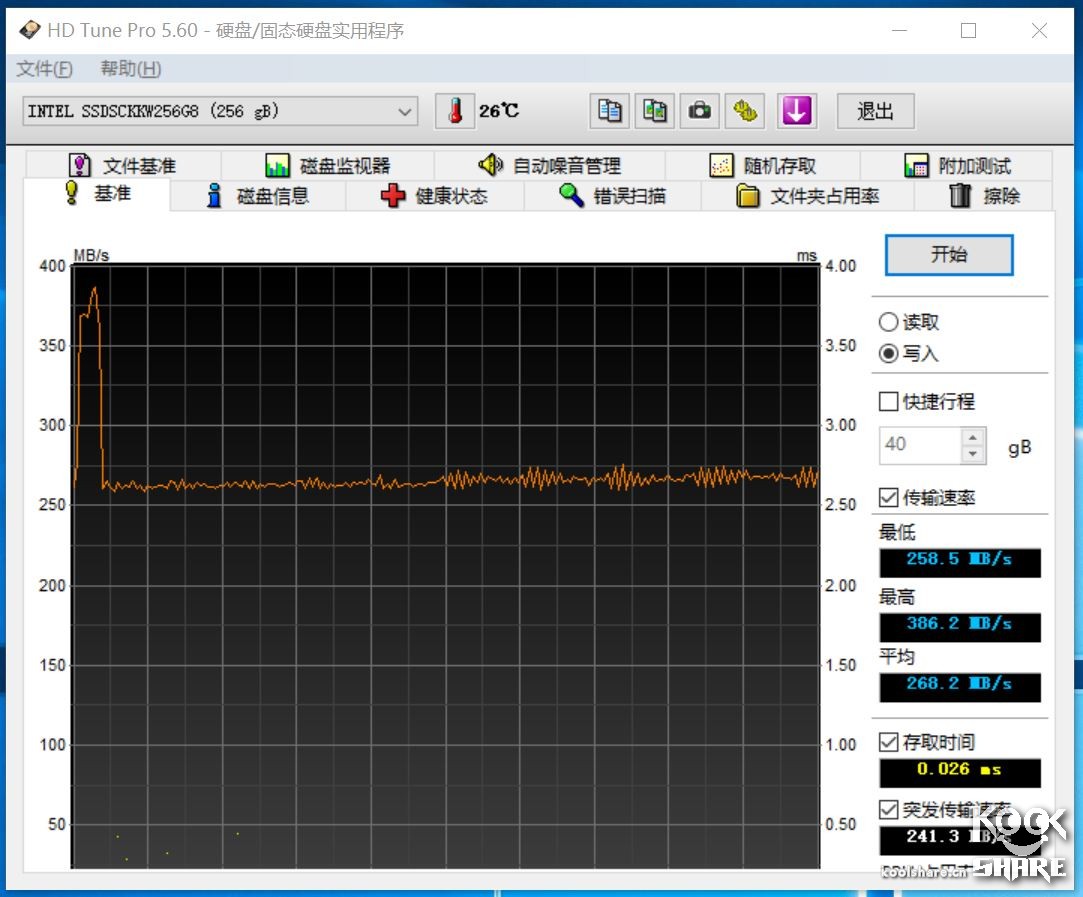The image size is (1083, 897).
Task: Click the down arrow on the gB spinner
Action: [972, 452]
